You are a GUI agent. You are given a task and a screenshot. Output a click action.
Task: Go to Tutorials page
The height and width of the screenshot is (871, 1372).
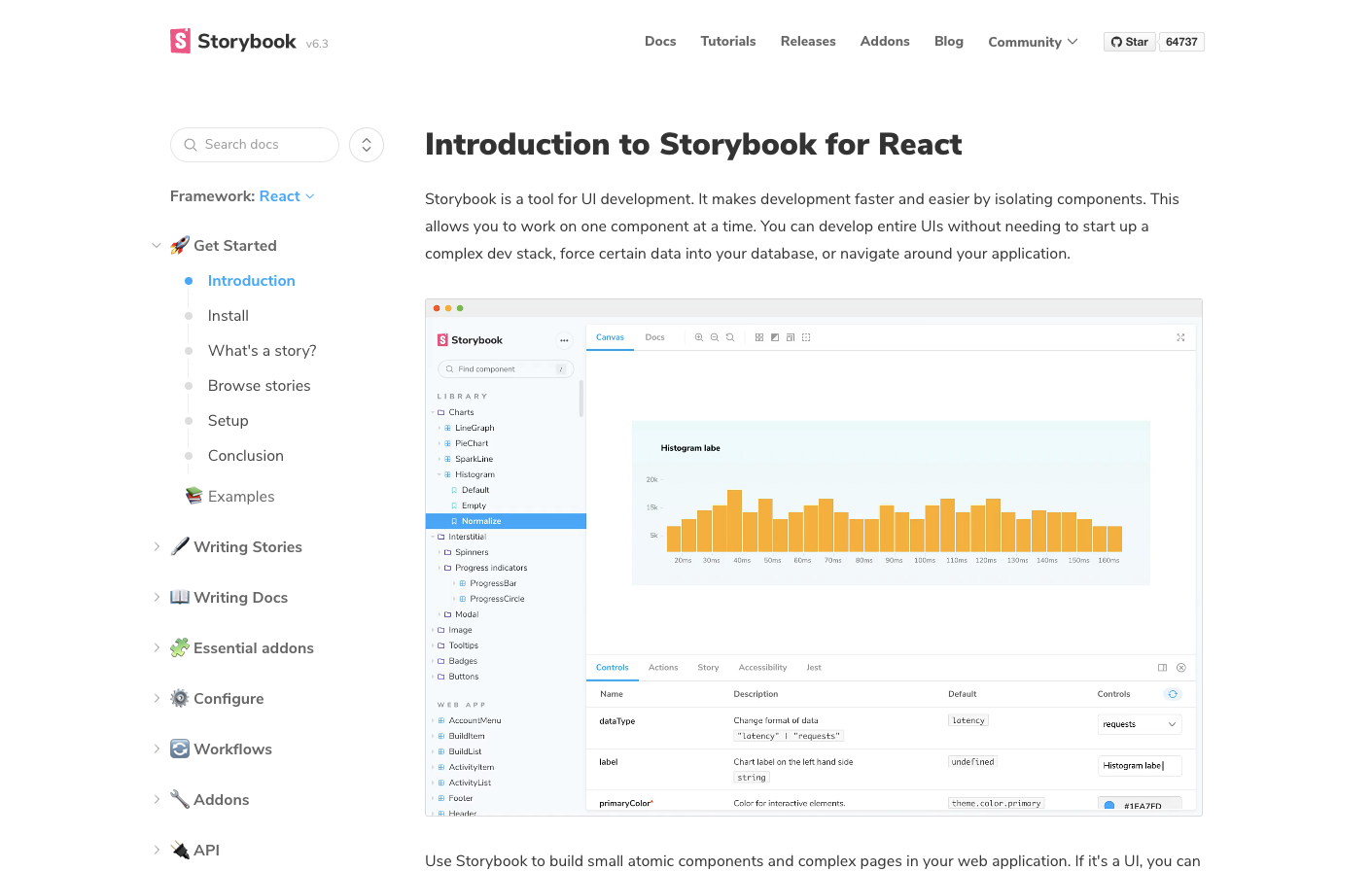coord(728,41)
